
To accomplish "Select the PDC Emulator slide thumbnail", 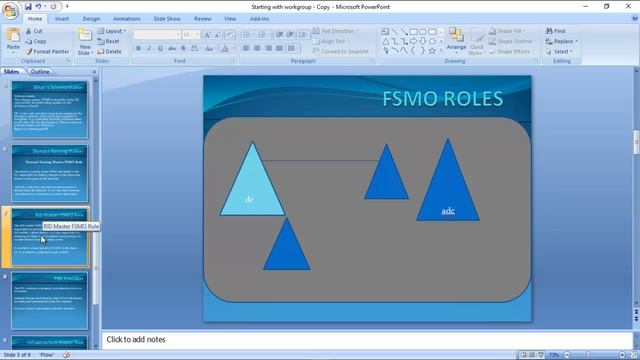I will click(49, 301).
